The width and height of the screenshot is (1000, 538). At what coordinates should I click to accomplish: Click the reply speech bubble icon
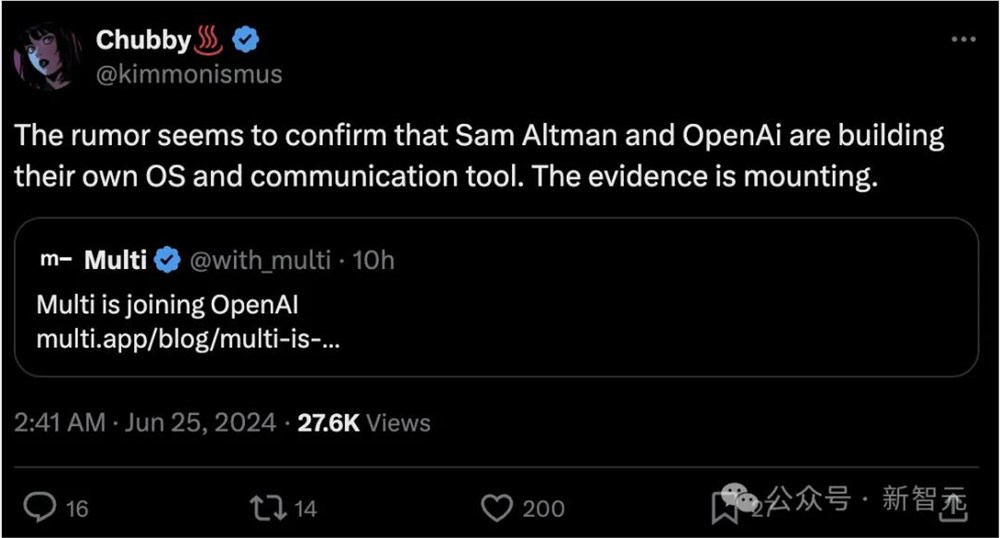pyautogui.click(x=38, y=508)
